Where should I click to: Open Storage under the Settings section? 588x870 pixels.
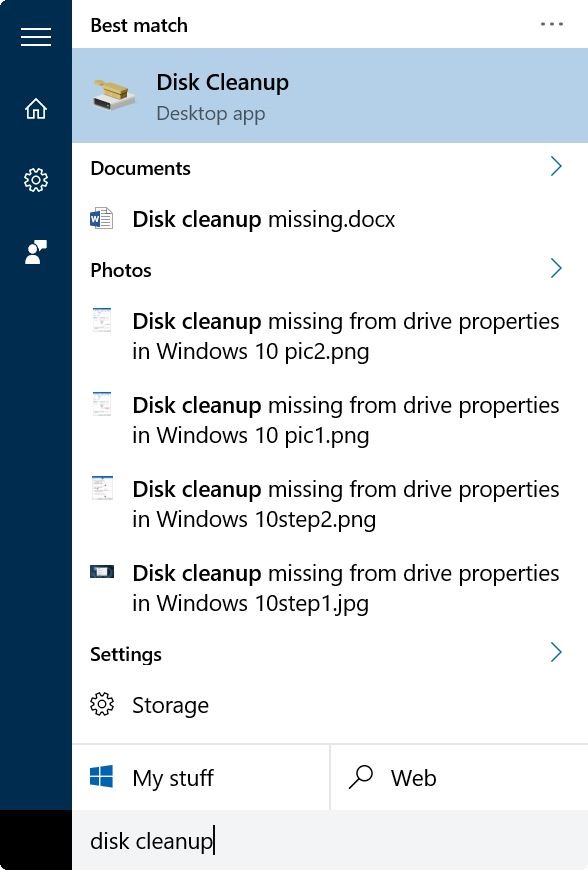[170, 705]
